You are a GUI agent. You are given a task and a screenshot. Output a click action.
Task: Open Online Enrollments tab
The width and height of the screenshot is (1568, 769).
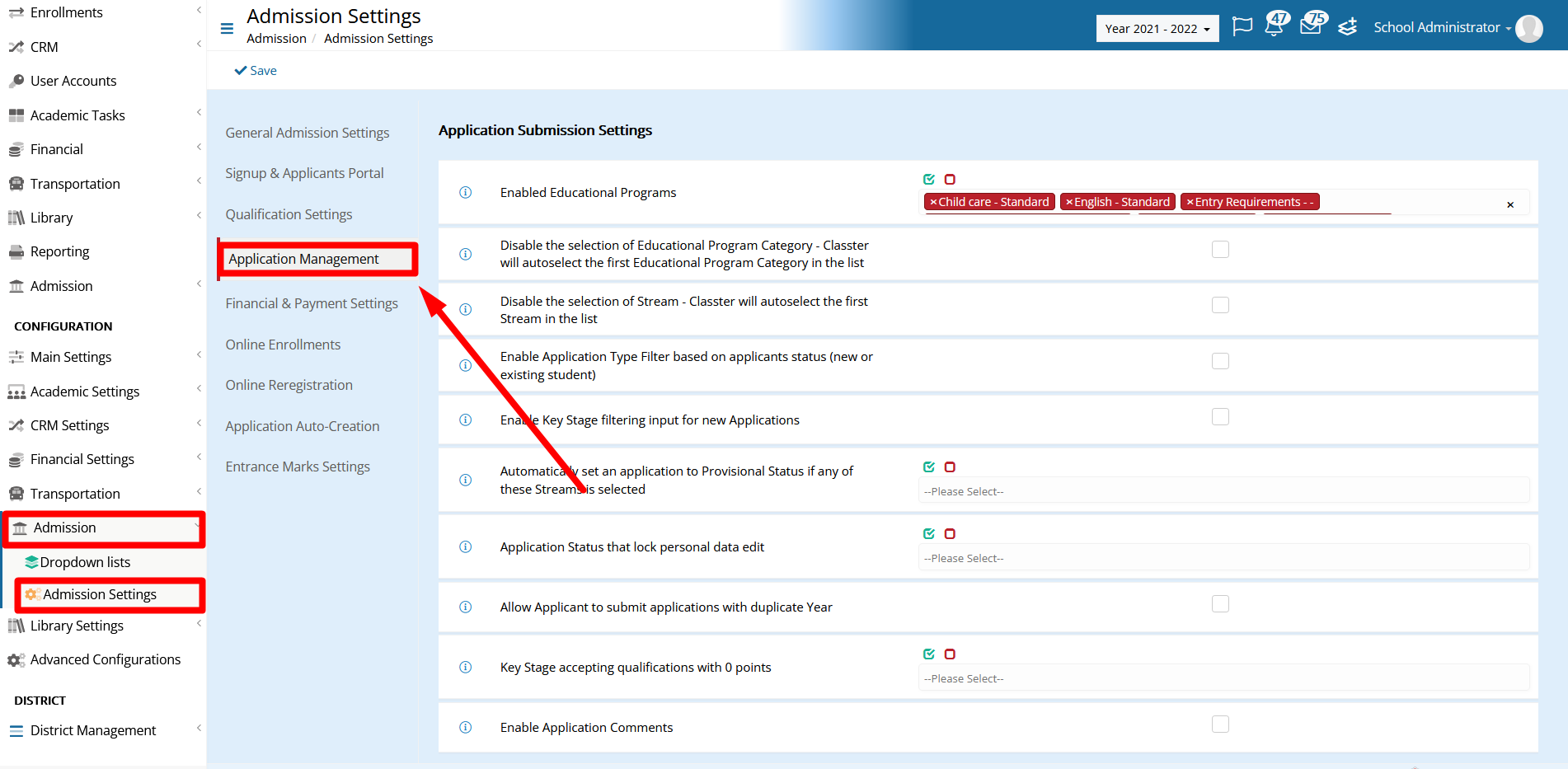(283, 345)
